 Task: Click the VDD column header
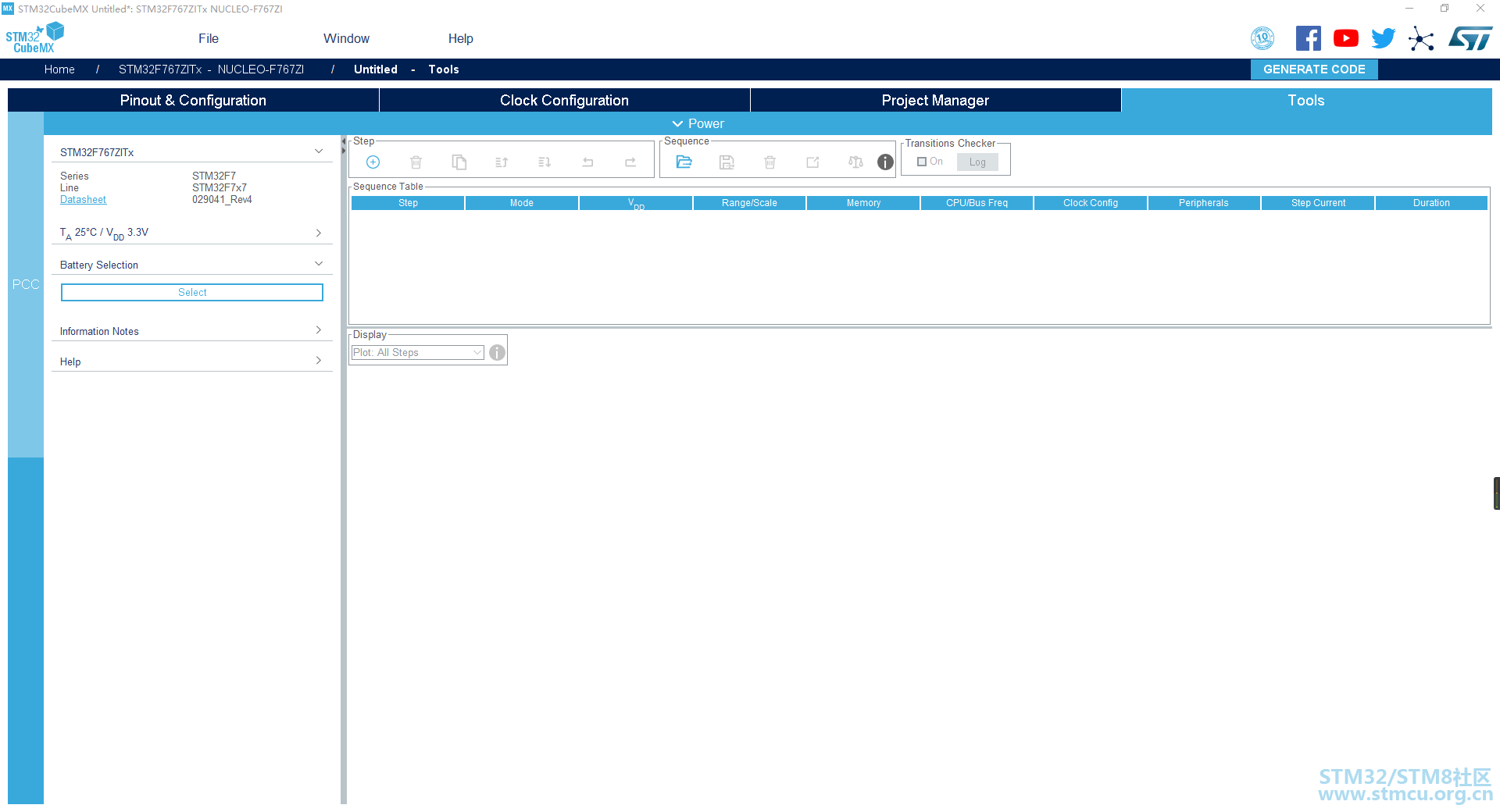636,203
